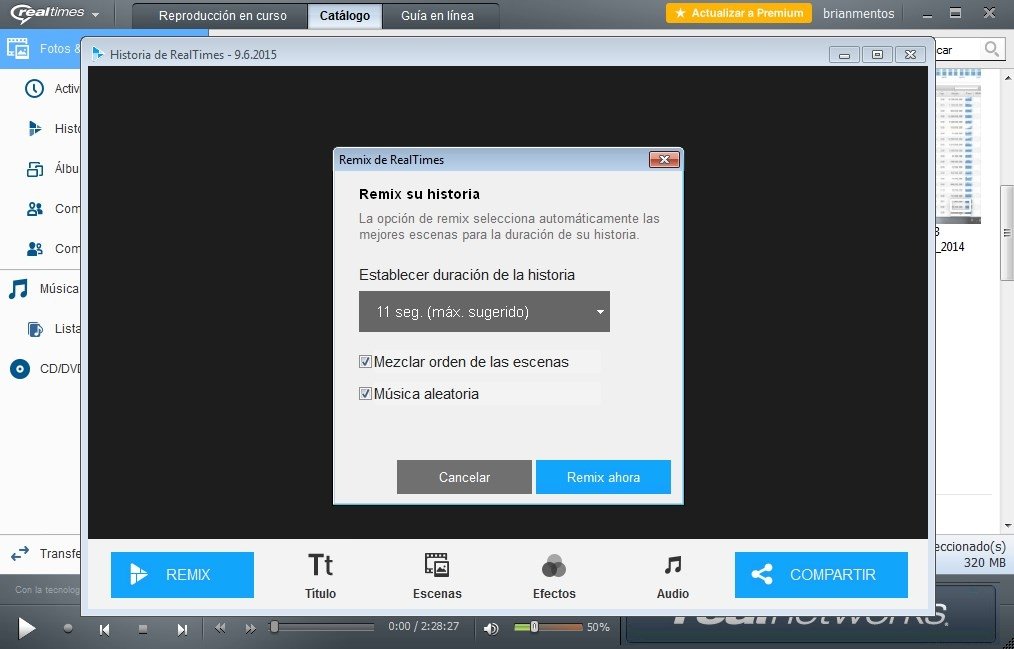Click the search magnifier icon

[x=991, y=48]
